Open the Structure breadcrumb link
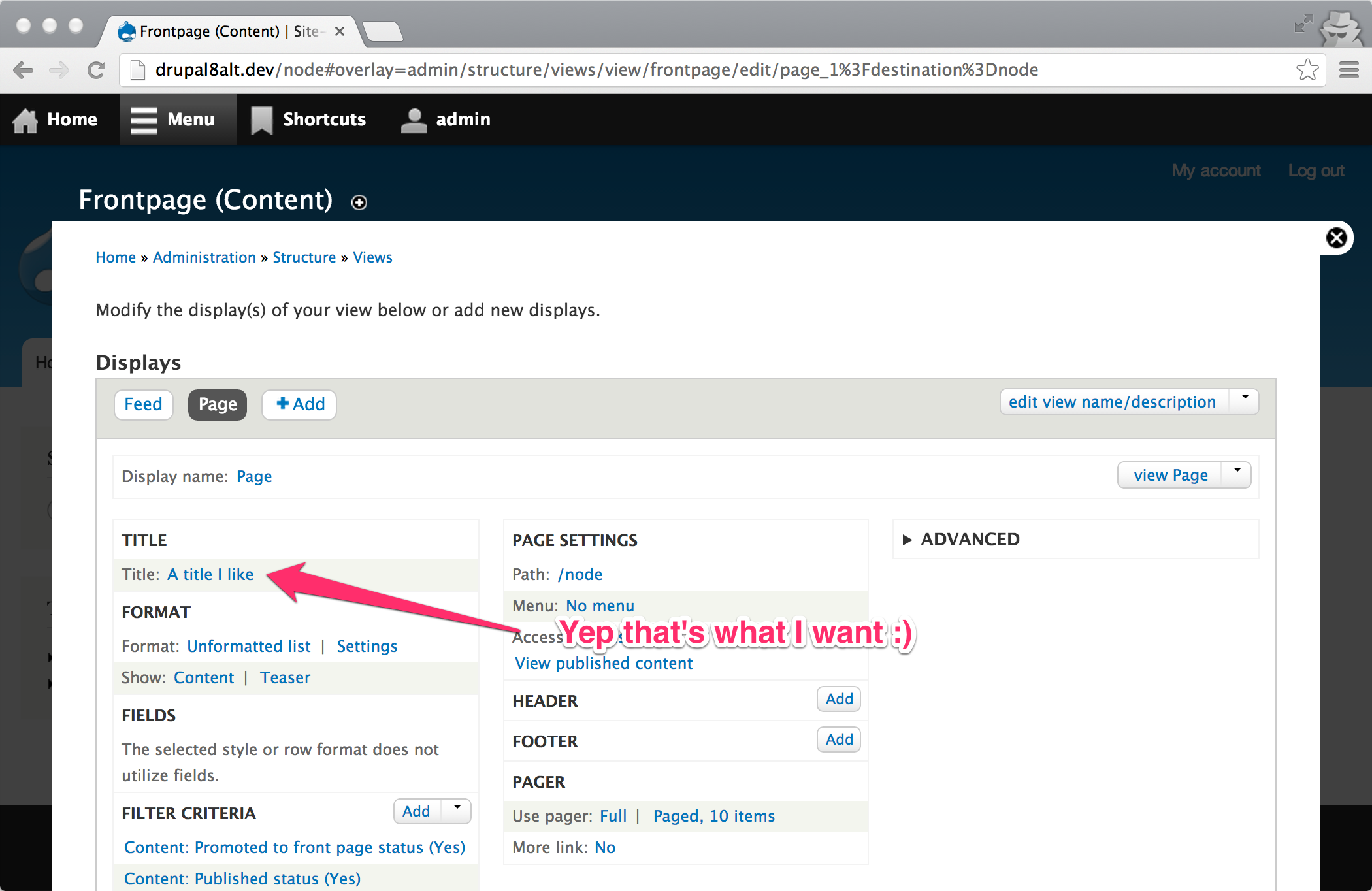 pos(304,257)
